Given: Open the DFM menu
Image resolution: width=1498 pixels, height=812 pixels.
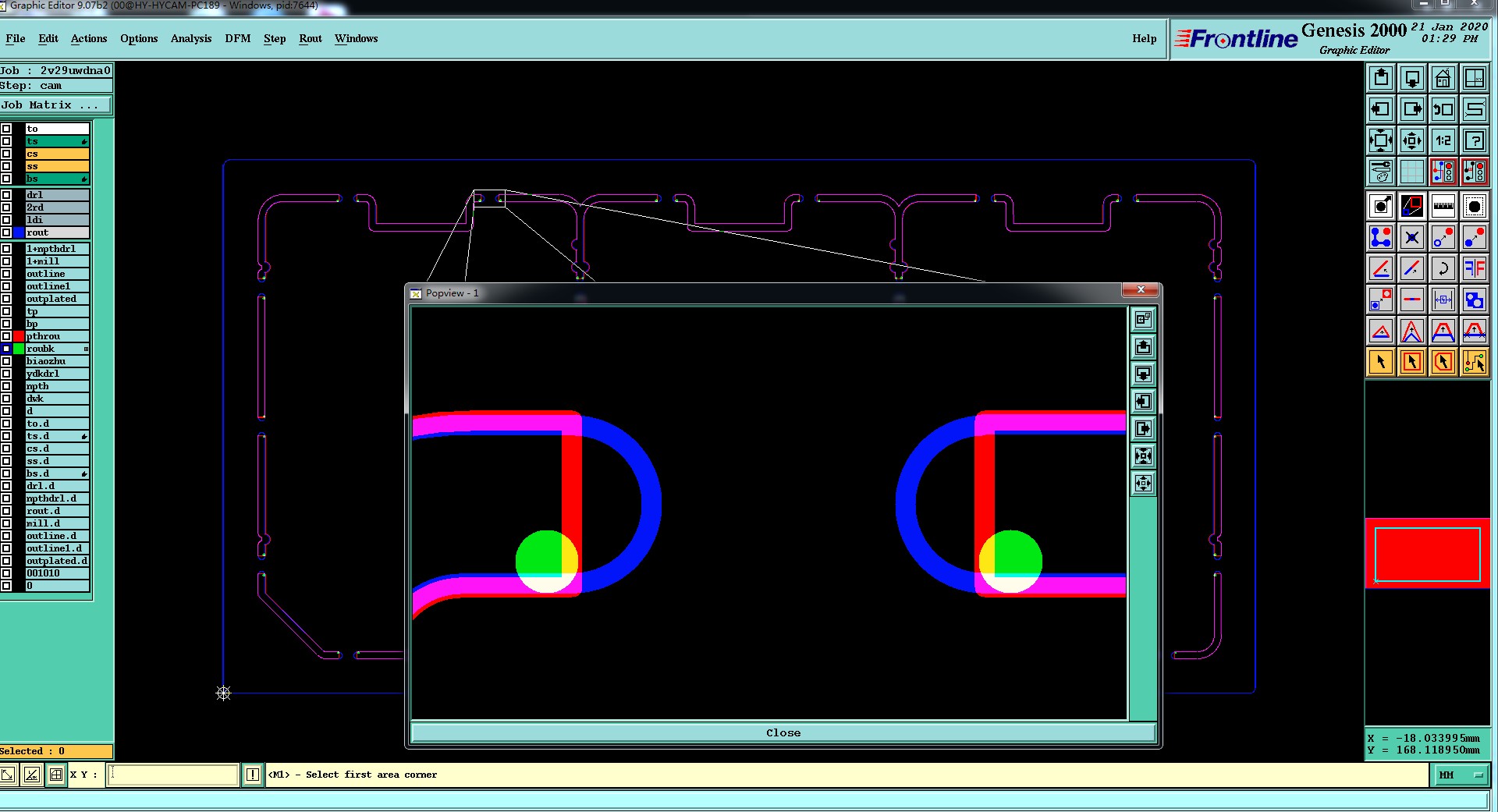Looking at the screenshot, I should pyautogui.click(x=238, y=38).
